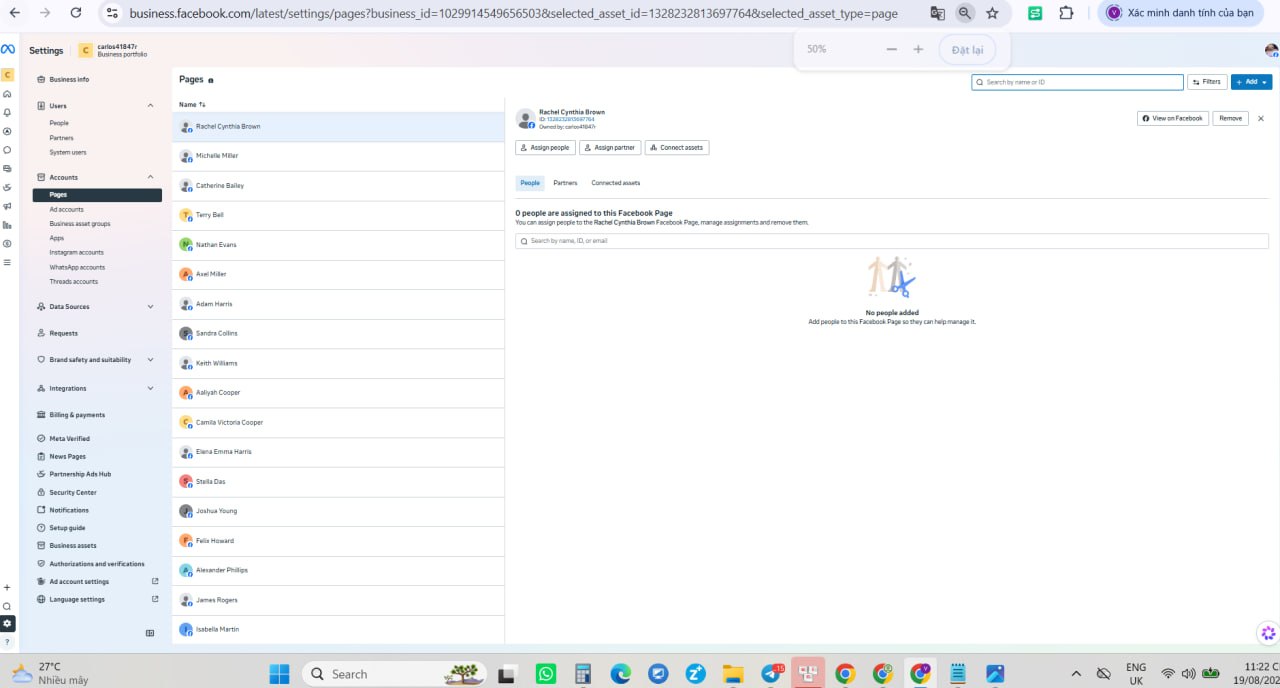Collapse the Accounts section chevron
The image size is (1280, 688).
pyautogui.click(x=150, y=177)
